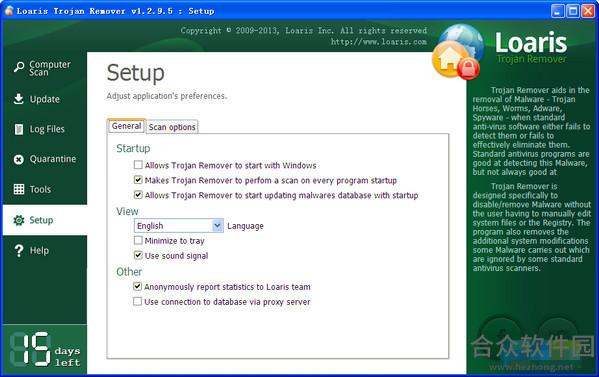The width and height of the screenshot is (599, 377).
Task: Minimize the Loaris Trojan Remover window
Action: pyautogui.click(x=558, y=11)
